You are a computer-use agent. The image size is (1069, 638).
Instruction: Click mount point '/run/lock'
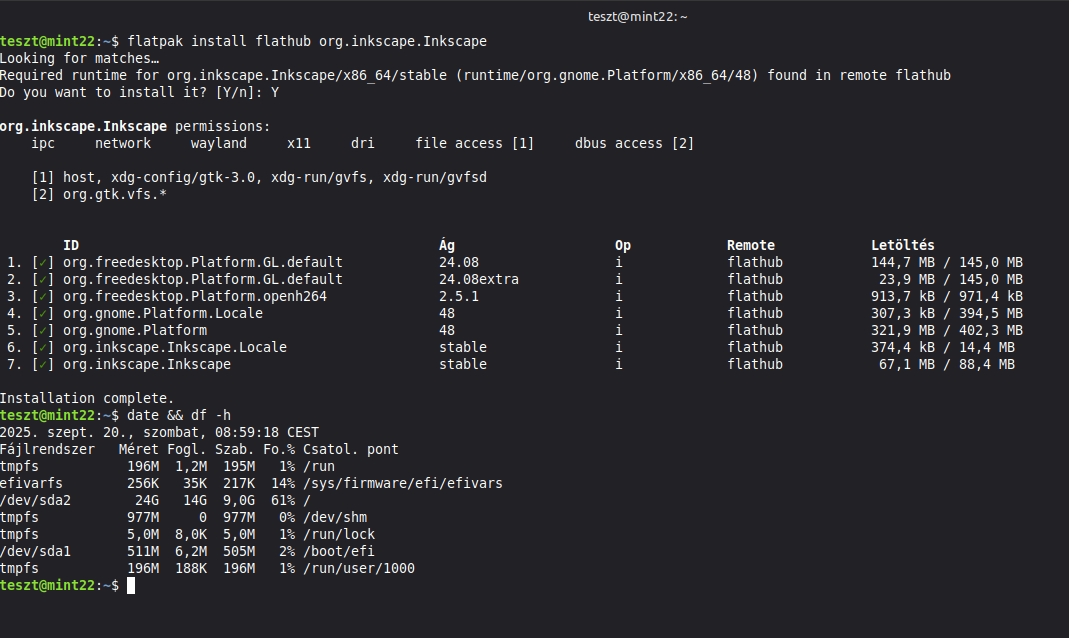[x=339, y=534]
